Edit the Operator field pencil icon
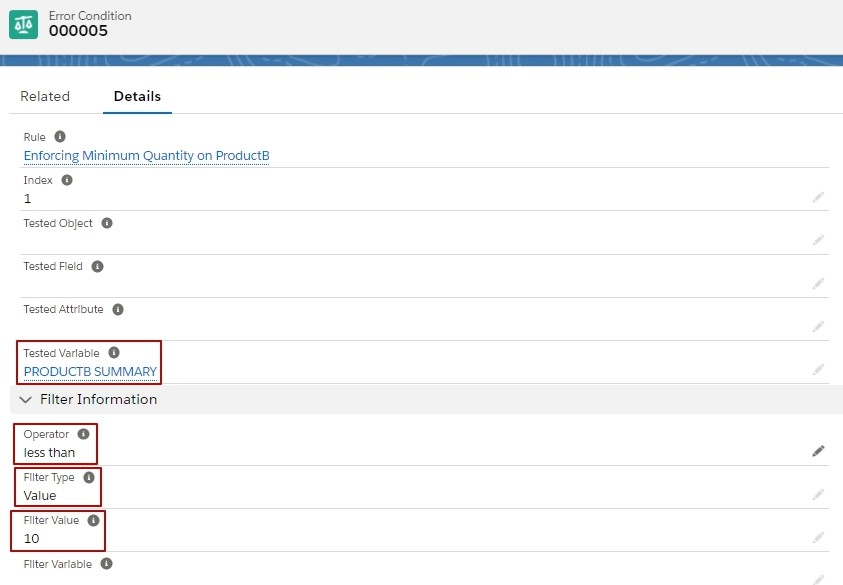843x585 pixels. coord(818,451)
